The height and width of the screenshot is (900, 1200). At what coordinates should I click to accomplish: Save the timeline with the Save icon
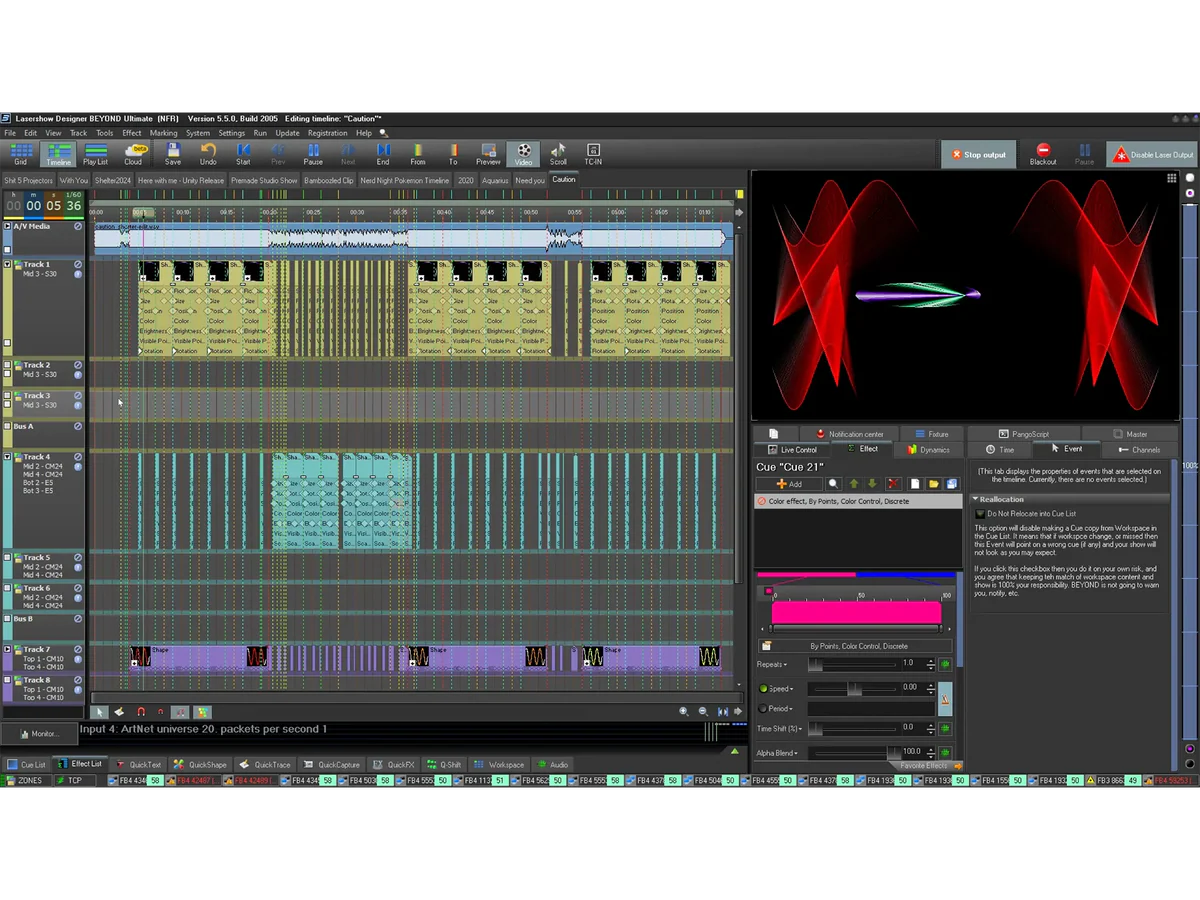[x=173, y=154]
